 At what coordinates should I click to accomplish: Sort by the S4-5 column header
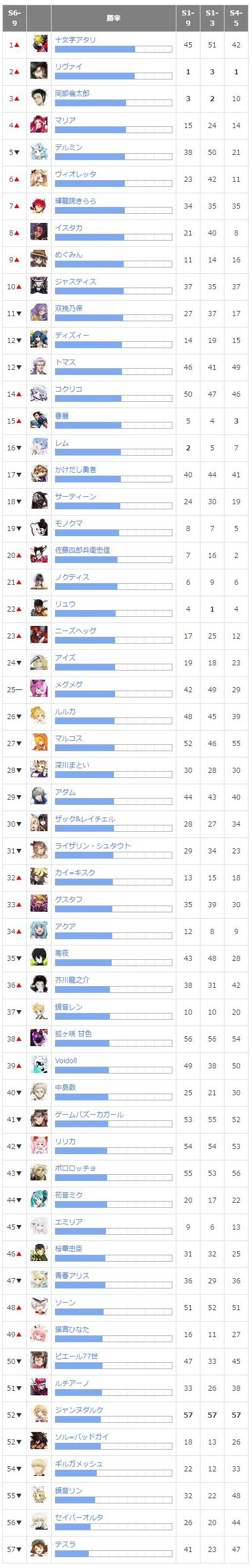tap(236, 18)
